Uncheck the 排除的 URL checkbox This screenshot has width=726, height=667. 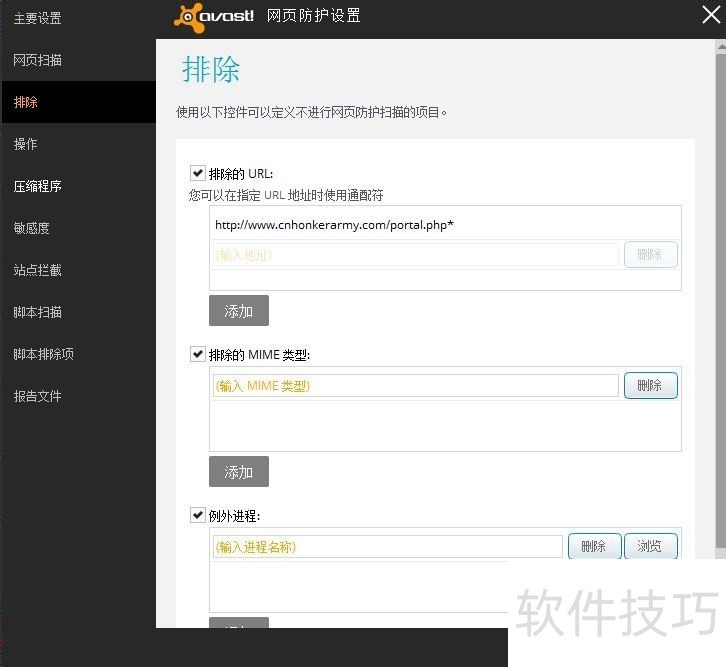click(x=198, y=173)
